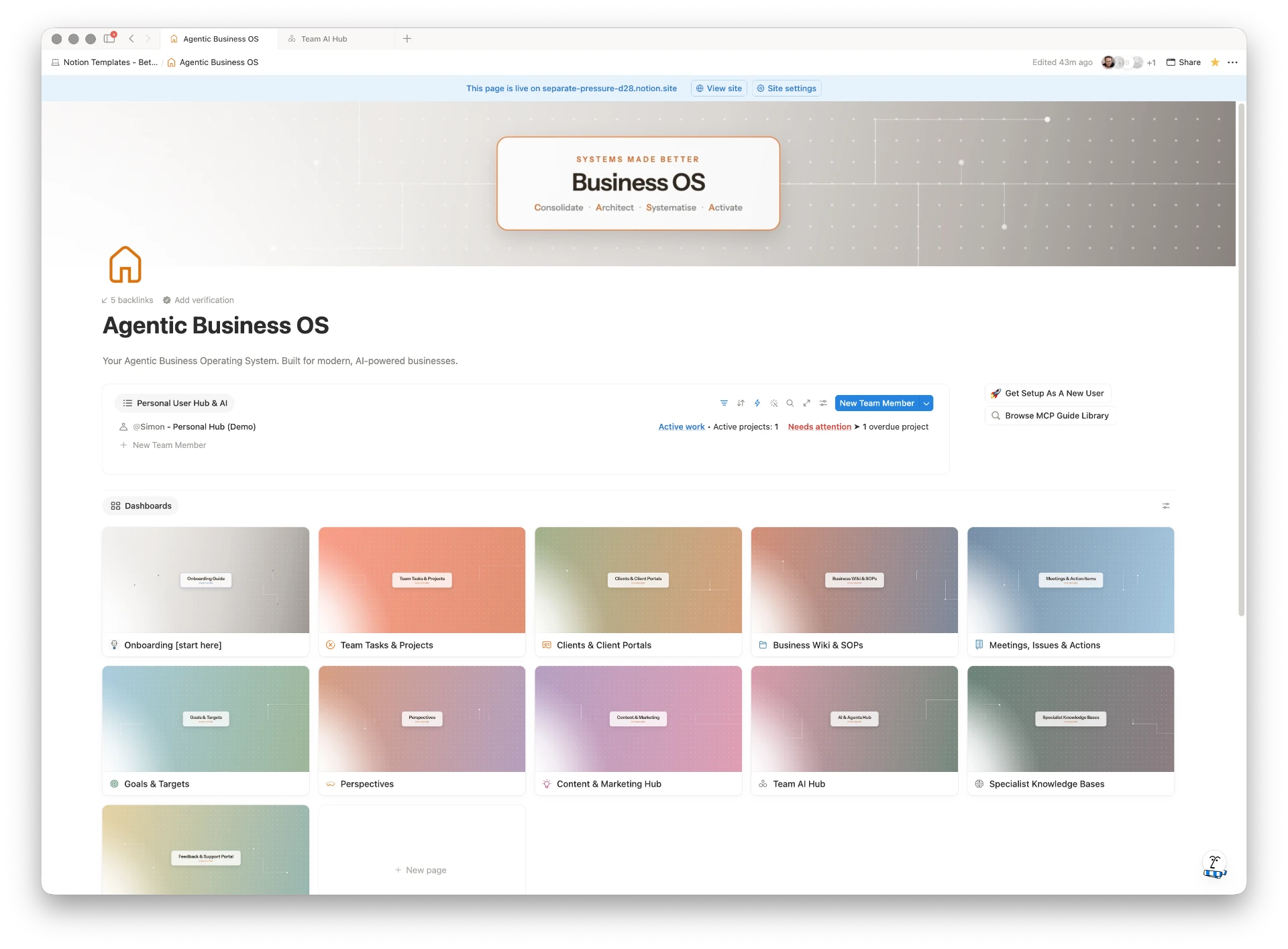Click the blue New Team Member button

point(877,403)
